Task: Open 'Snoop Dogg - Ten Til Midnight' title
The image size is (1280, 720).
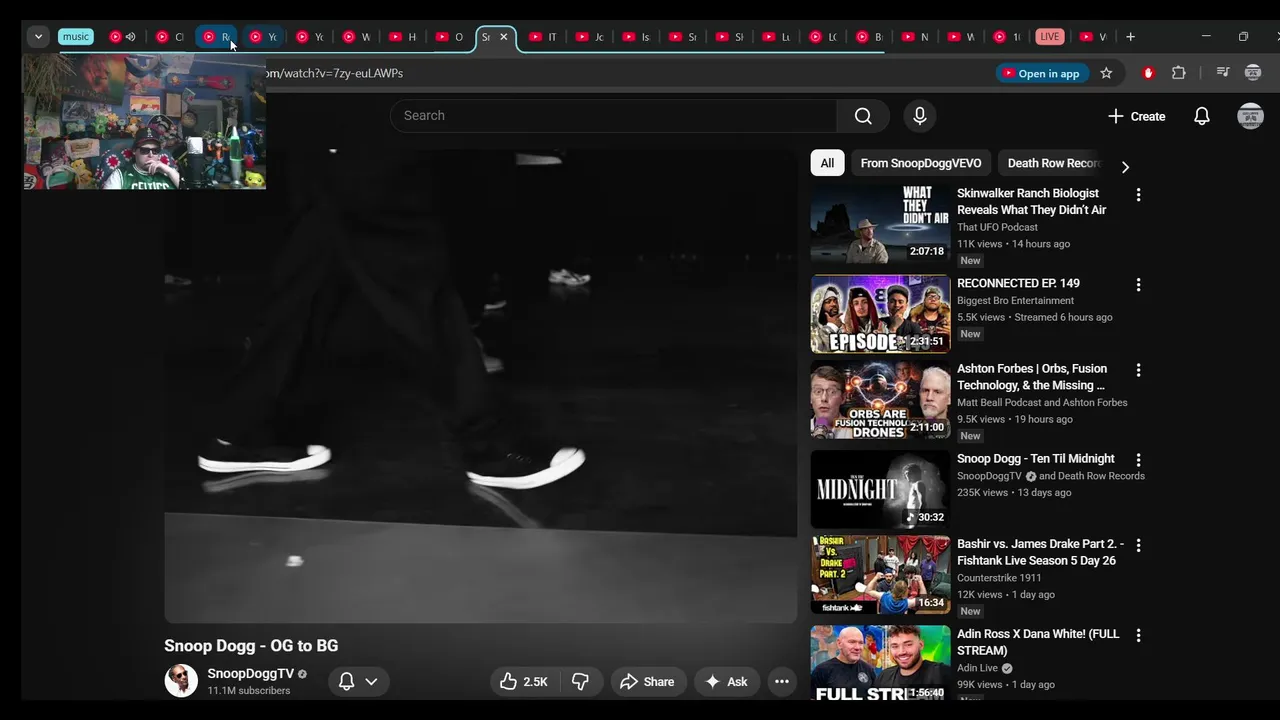Action: click(x=1036, y=459)
